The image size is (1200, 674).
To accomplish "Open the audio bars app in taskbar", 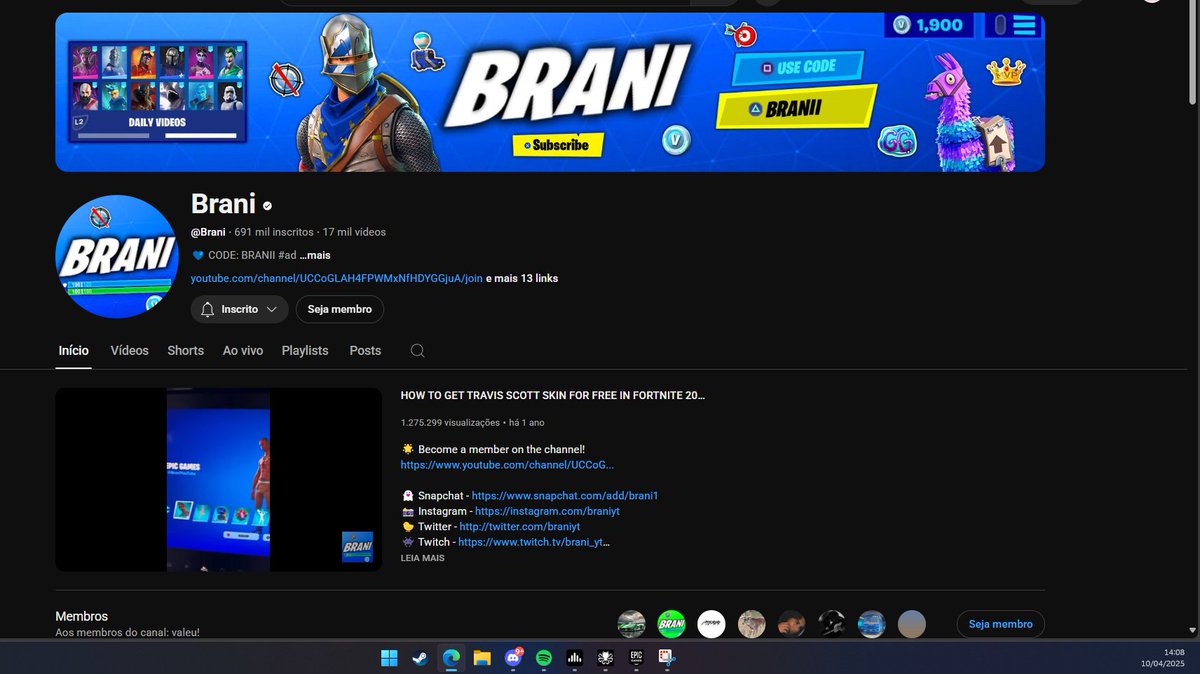I will pyautogui.click(x=575, y=658).
